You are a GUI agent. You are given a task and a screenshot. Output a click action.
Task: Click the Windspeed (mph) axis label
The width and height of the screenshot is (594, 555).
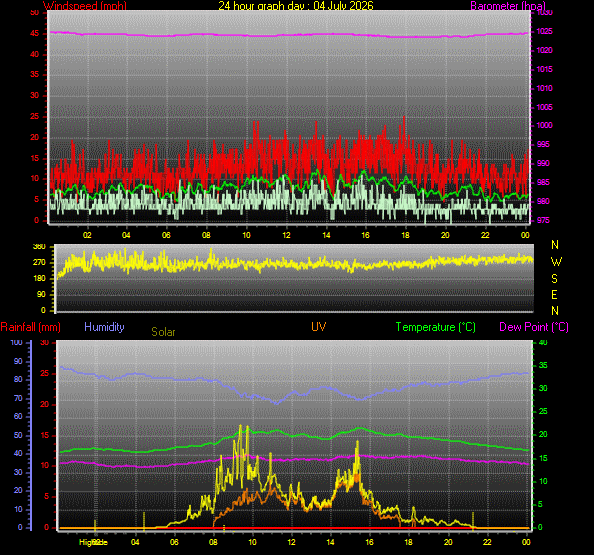tap(85, 5)
